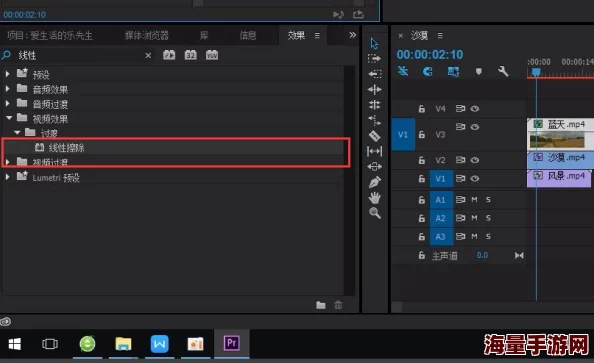This screenshot has width=594, height=363.
Task: Create a new custom bin in Effects
Action: coord(320,305)
